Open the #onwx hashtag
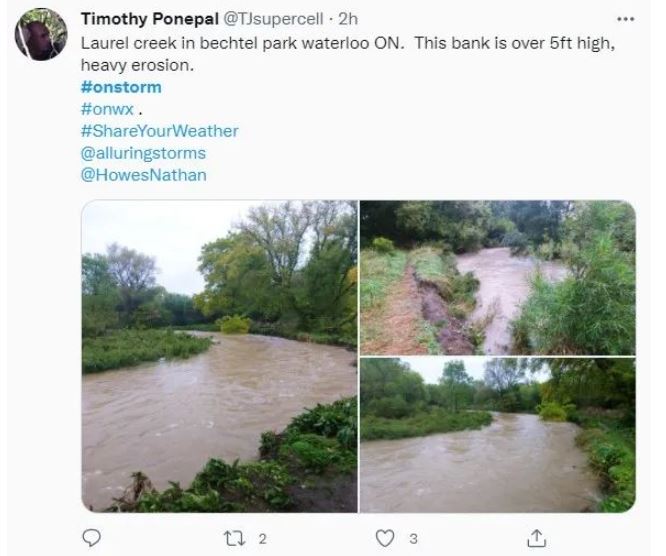This screenshot has height=556, width=666. click(107, 109)
